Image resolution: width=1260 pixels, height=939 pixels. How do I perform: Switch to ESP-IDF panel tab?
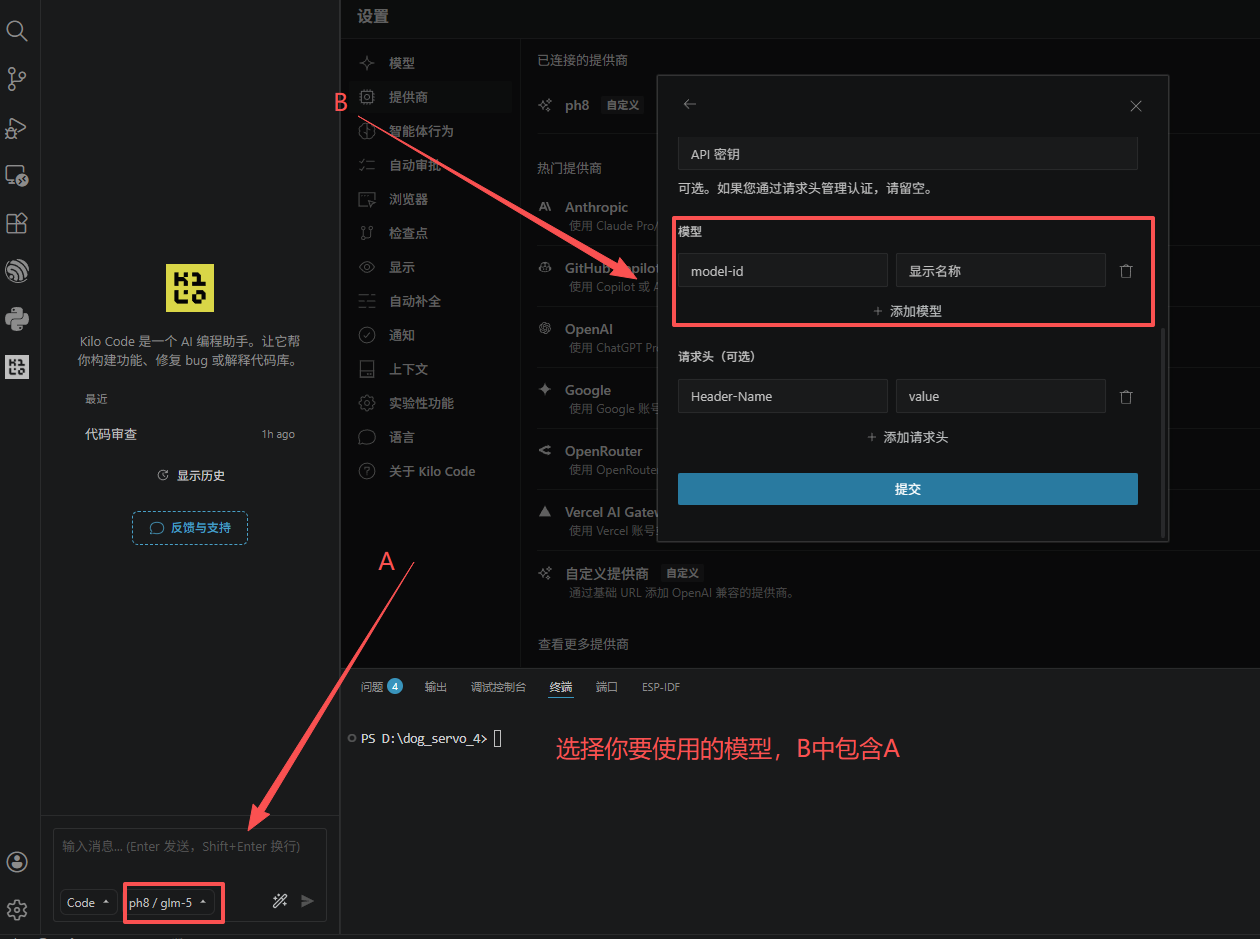[661, 687]
